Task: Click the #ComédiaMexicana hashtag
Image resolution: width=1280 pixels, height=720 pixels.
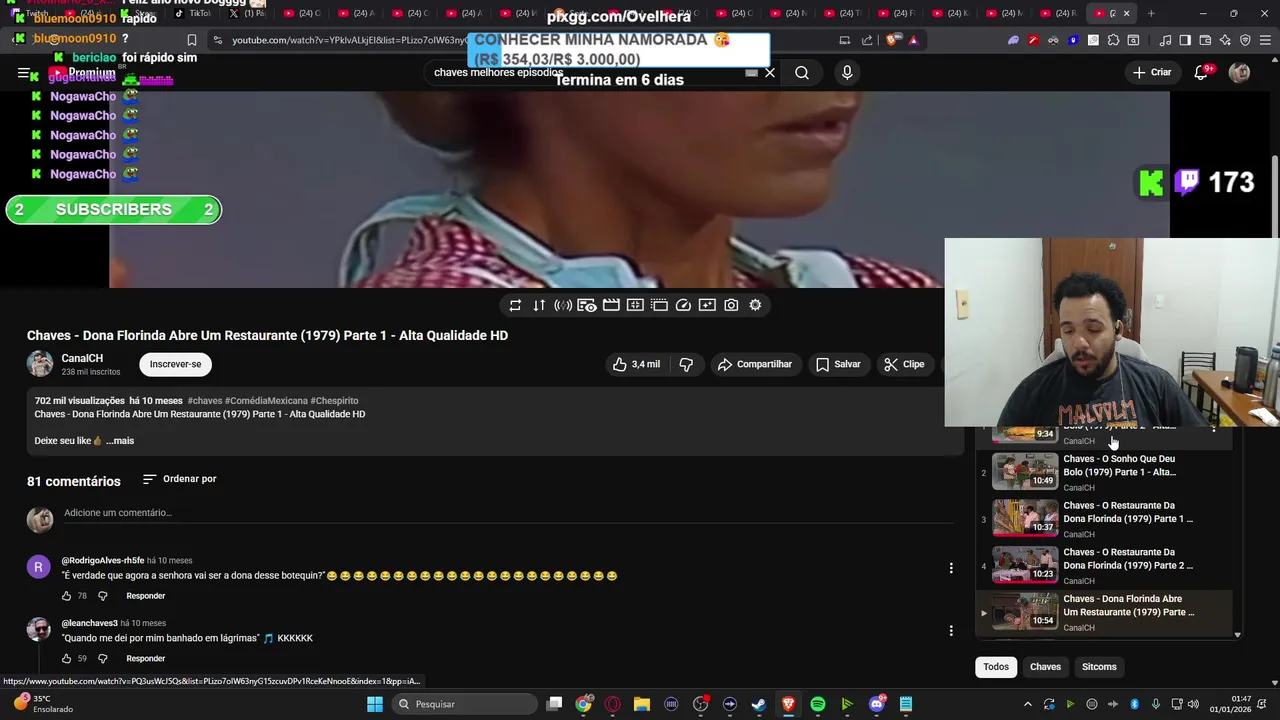Action: point(266,401)
